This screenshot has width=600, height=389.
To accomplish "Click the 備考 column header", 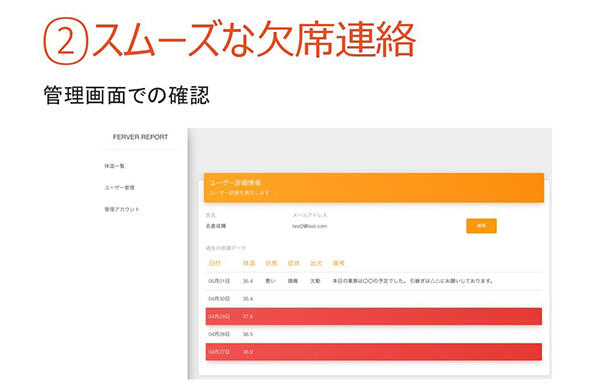I will [339, 263].
